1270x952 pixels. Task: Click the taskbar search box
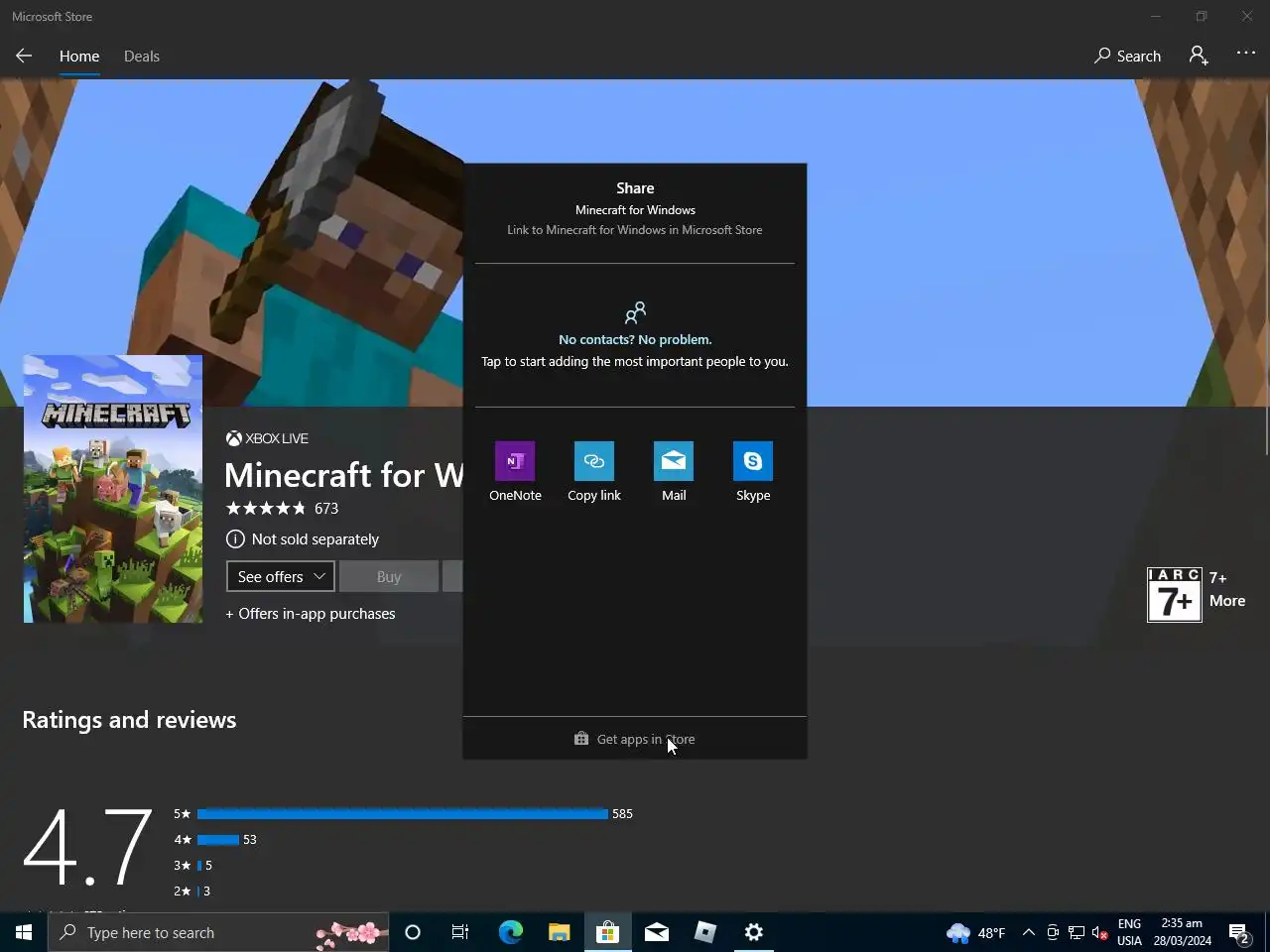[x=218, y=932]
